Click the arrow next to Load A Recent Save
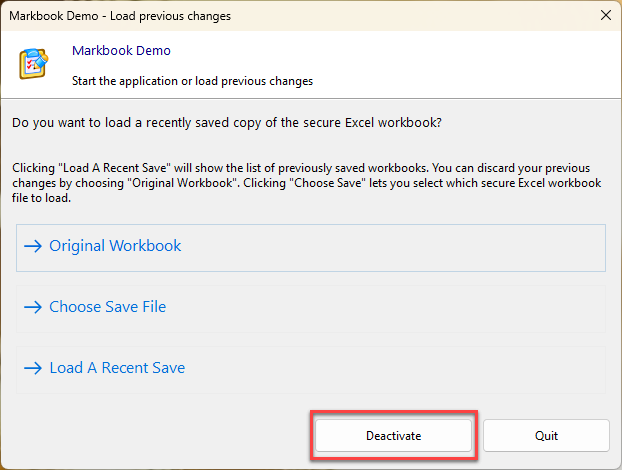Screen dimensions: 622x470 32,368
